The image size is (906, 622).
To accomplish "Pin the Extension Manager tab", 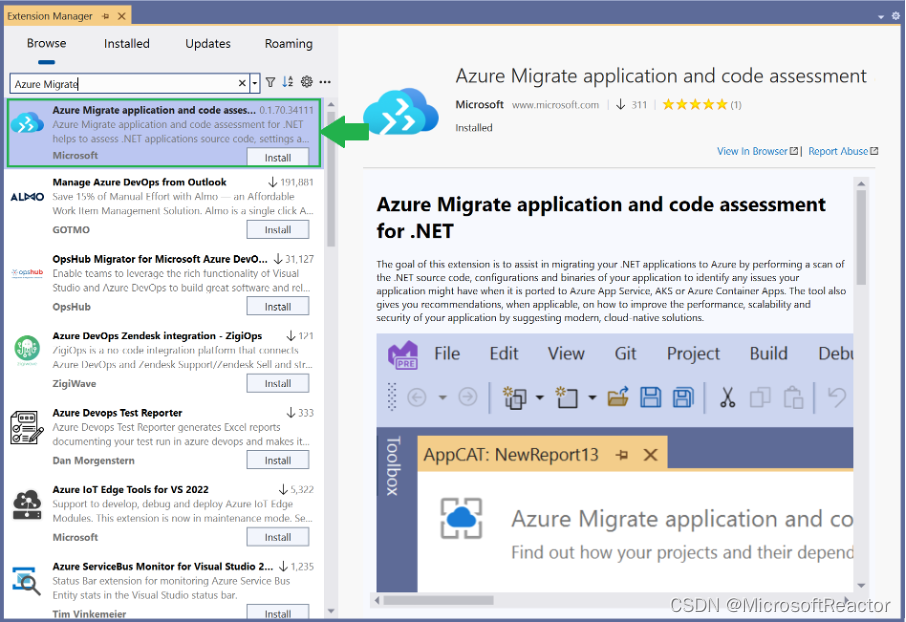I will [x=105, y=16].
